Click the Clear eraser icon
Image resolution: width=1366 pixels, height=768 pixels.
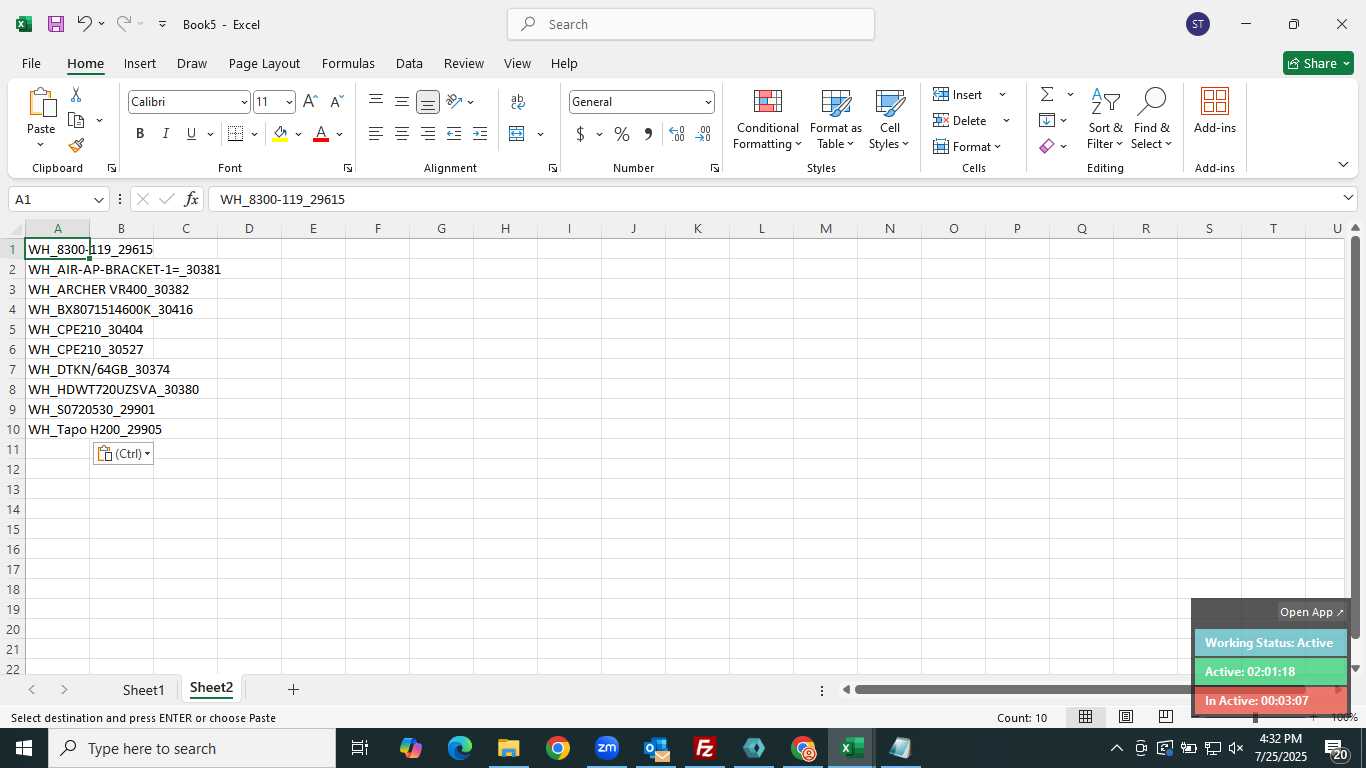1047,146
